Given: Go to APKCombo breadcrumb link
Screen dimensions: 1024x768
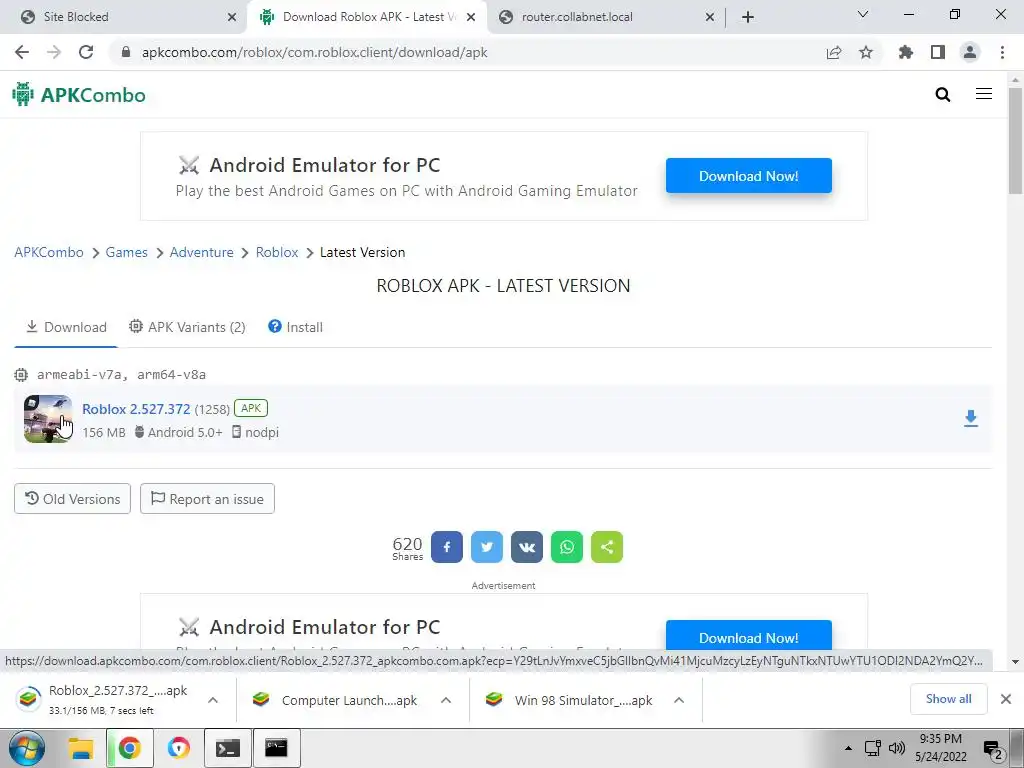Looking at the screenshot, I should click(49, 252).
